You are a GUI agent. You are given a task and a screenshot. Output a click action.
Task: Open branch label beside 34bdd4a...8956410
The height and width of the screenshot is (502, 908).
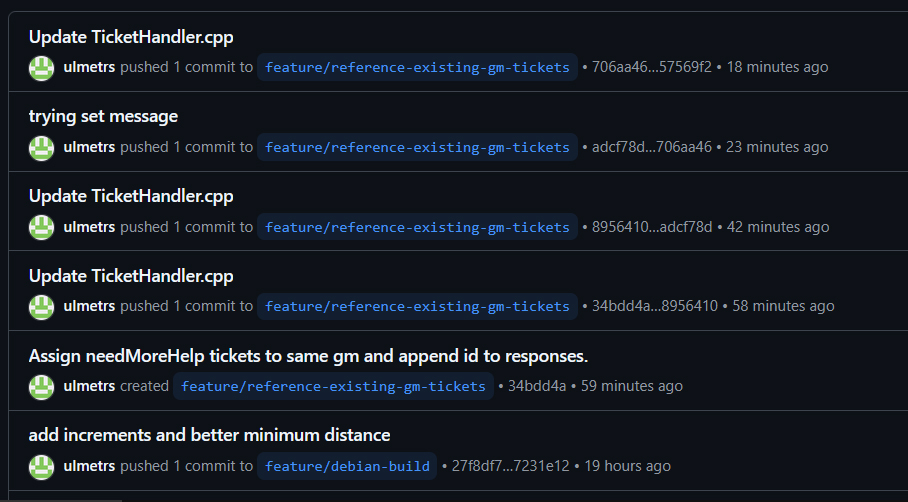coord(418,306)
